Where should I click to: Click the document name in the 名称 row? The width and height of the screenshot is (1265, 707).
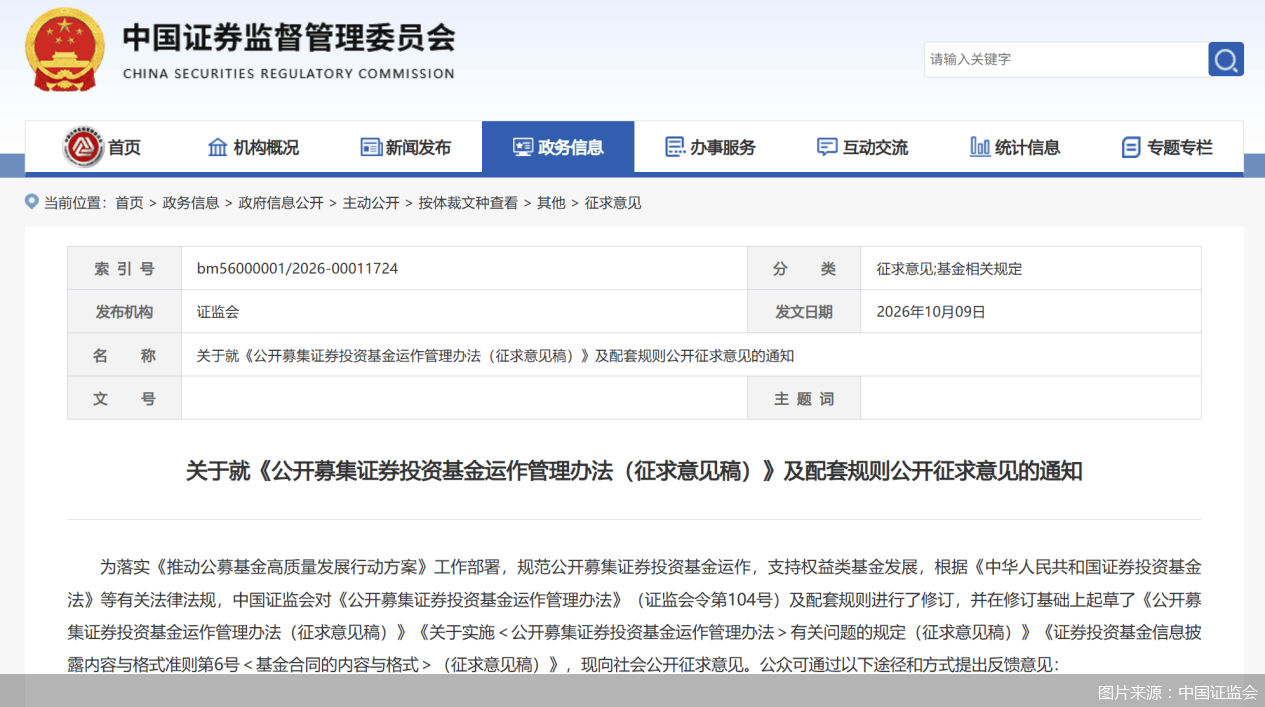(495, 356)
